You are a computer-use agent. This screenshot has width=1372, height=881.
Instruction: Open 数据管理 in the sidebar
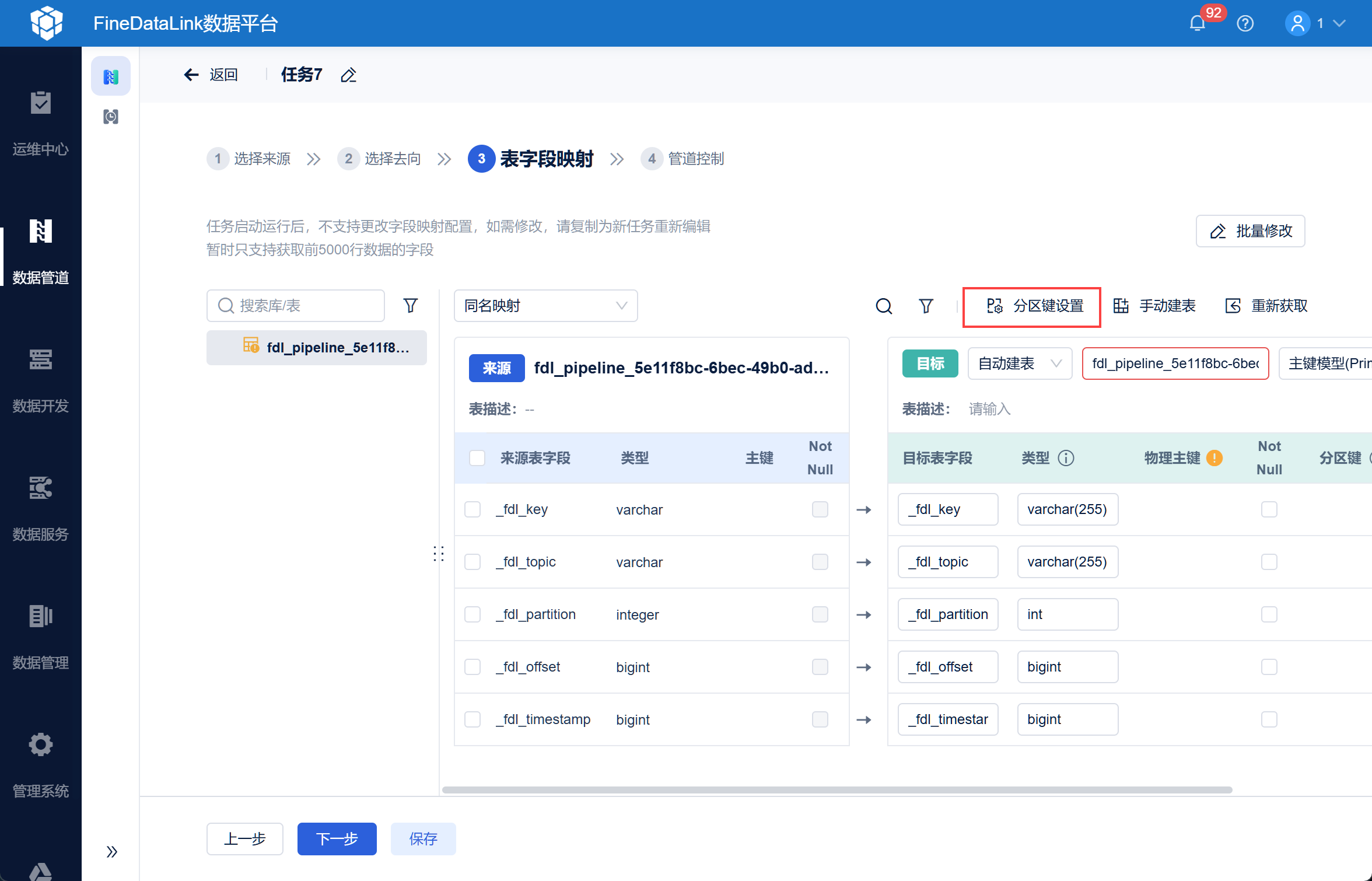tap(41, 637)
